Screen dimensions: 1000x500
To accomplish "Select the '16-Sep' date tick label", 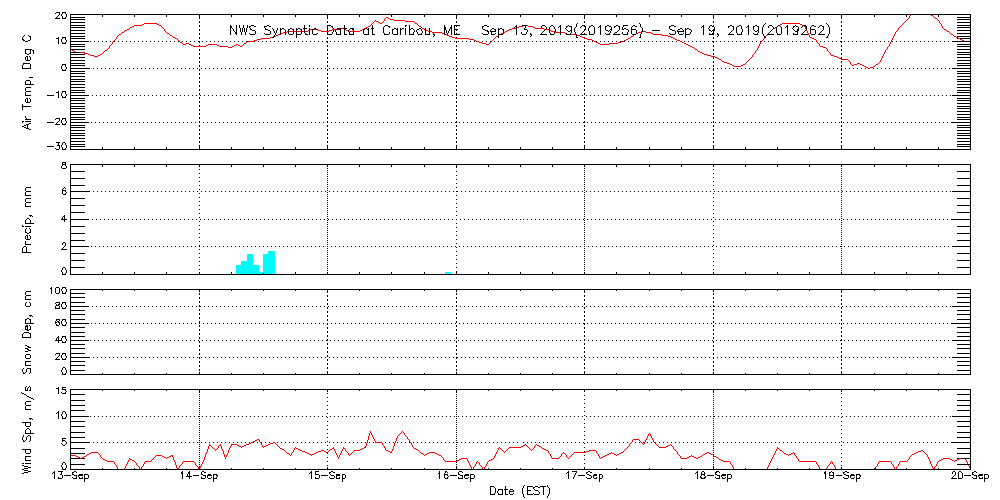I will click(x=457, y=477).
